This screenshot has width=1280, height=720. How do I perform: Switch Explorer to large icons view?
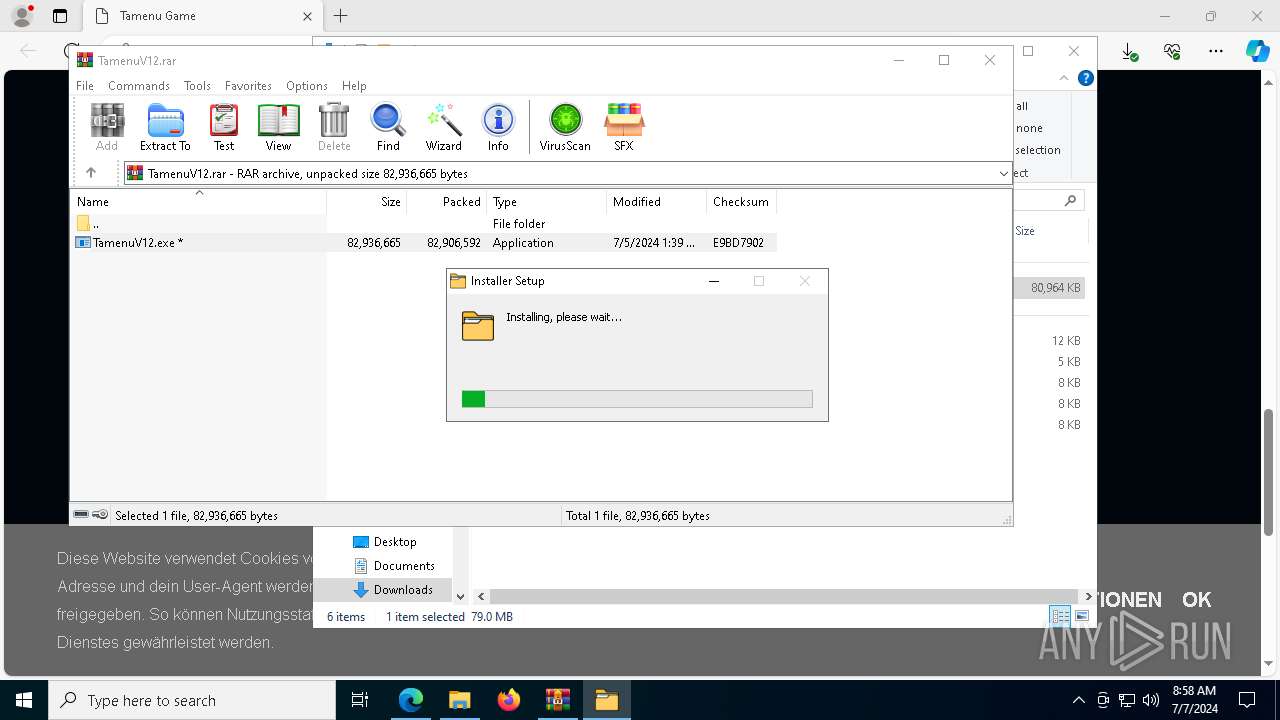click(1081, 616)
